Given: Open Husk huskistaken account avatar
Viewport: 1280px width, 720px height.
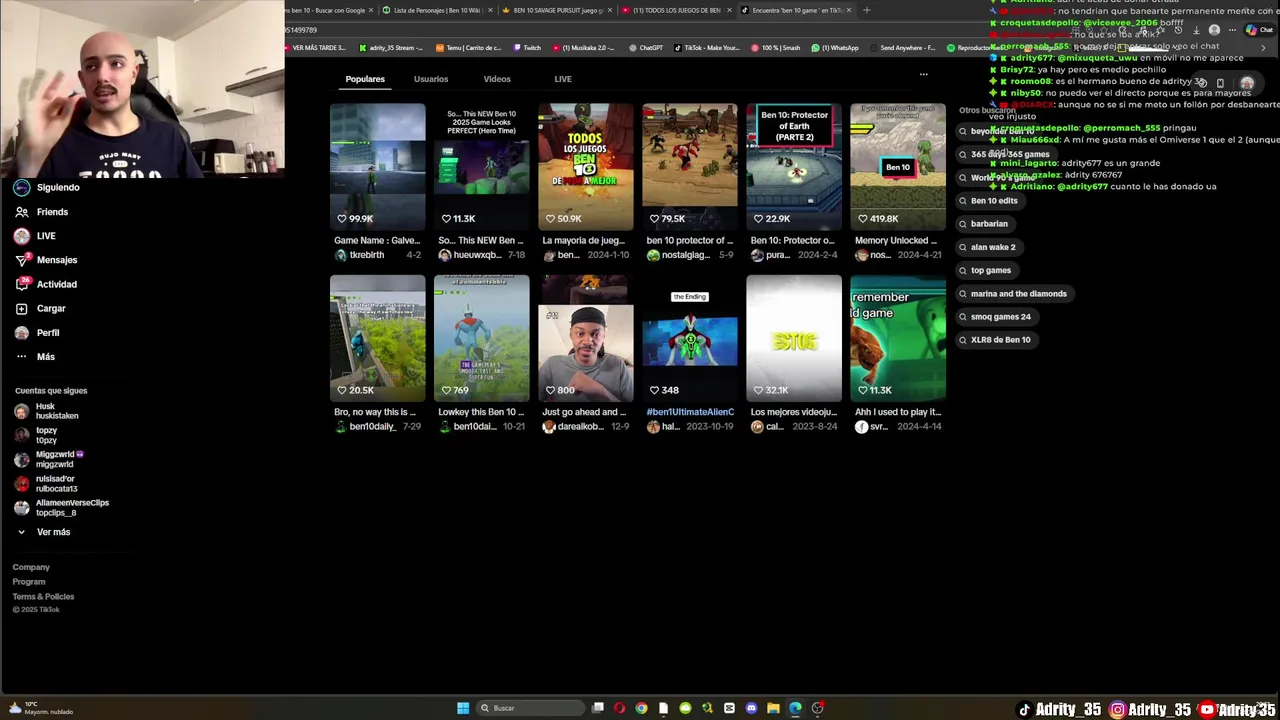Looking at the screenshot, I should (22, 411).
